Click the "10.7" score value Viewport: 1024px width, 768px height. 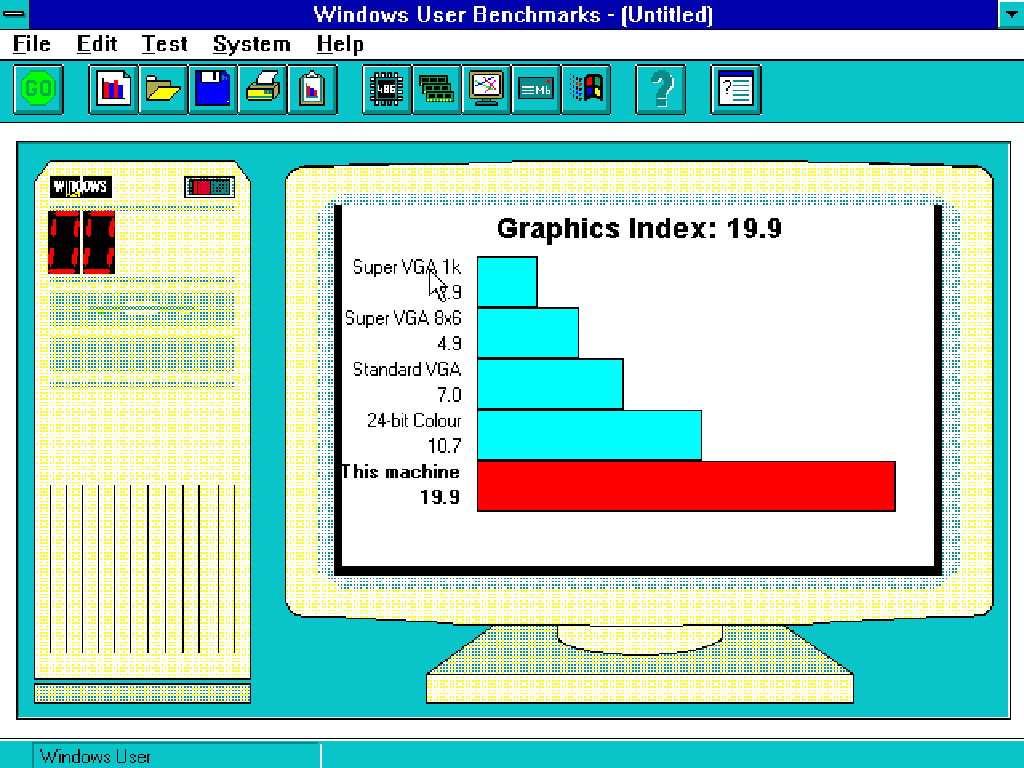tap(444, 446)
